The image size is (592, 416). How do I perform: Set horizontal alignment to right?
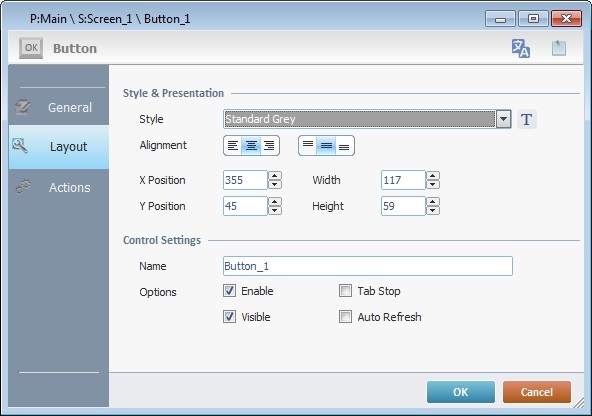tap(269, 146)
